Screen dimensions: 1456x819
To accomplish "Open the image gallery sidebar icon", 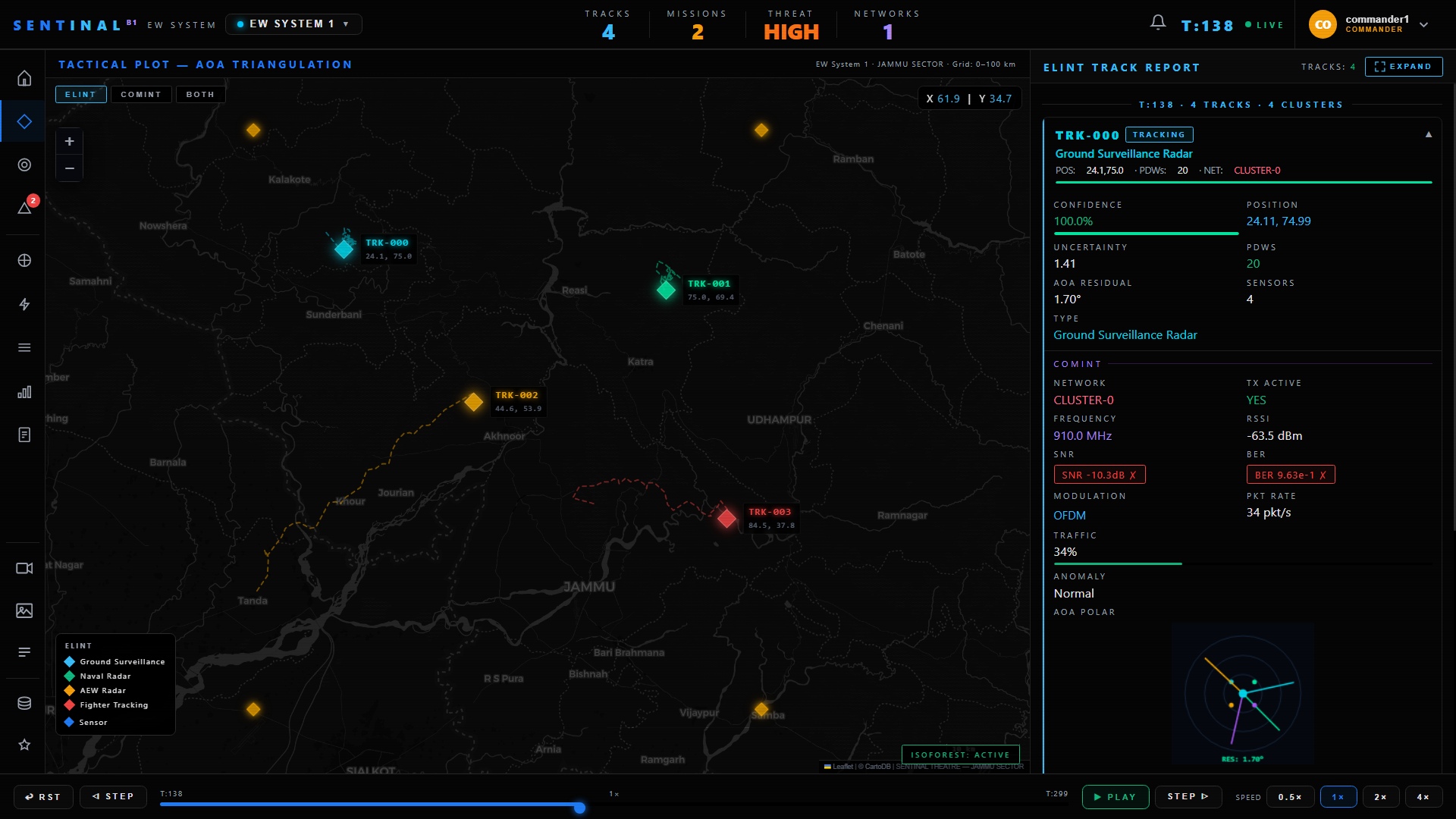I will tap(24, 610).
